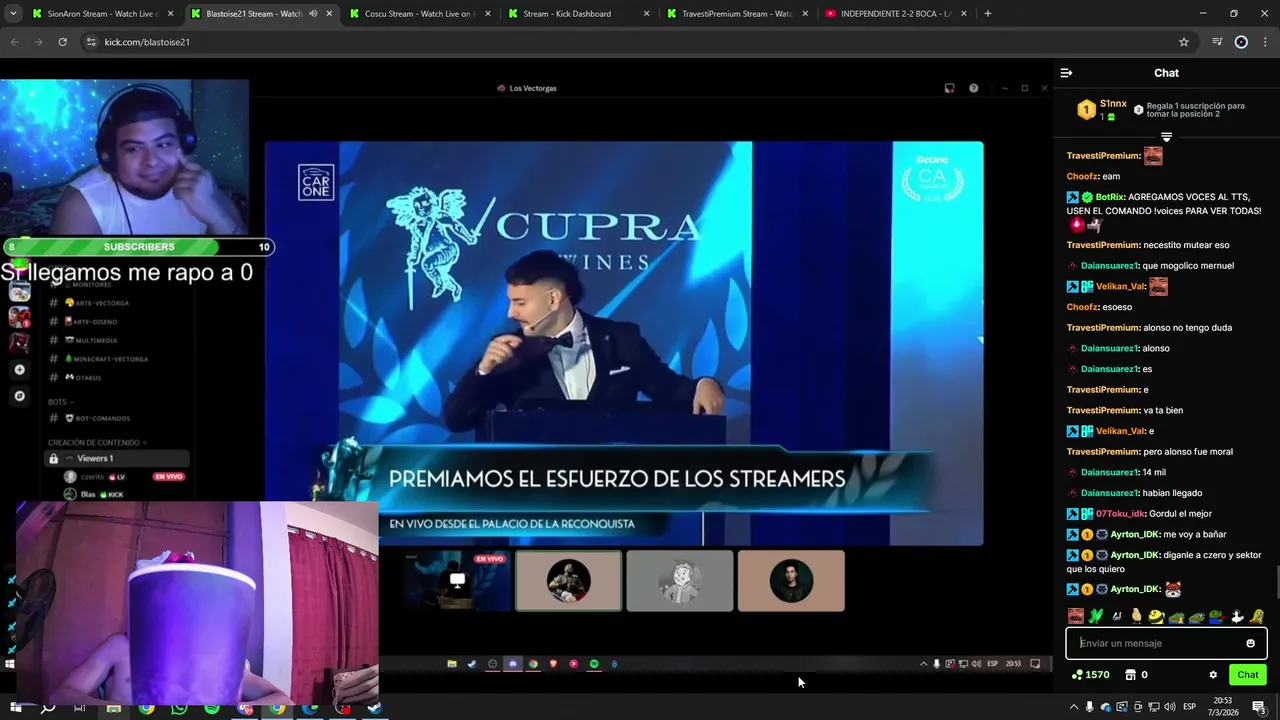
Task: Open Windows Start menu
Action: coord(15,708)
